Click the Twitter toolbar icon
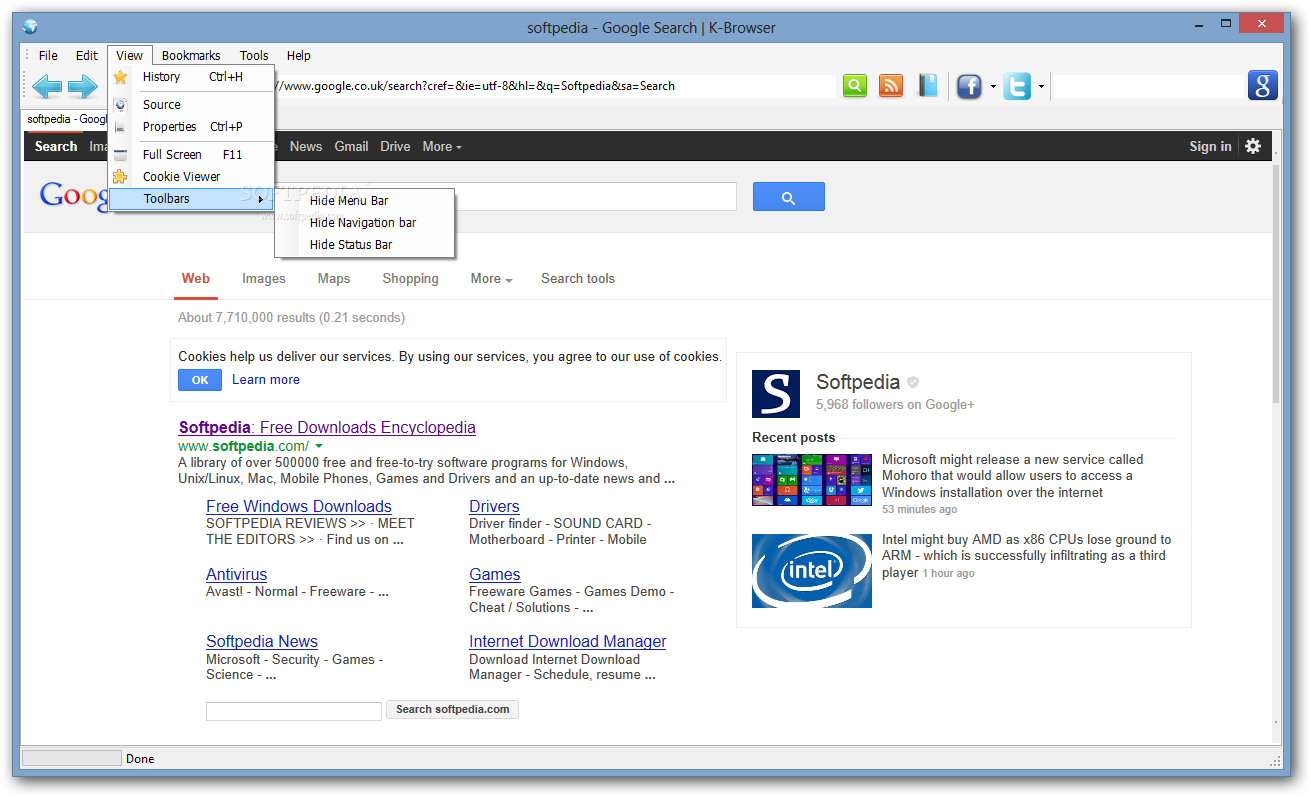 click(x=1017, y=87)
